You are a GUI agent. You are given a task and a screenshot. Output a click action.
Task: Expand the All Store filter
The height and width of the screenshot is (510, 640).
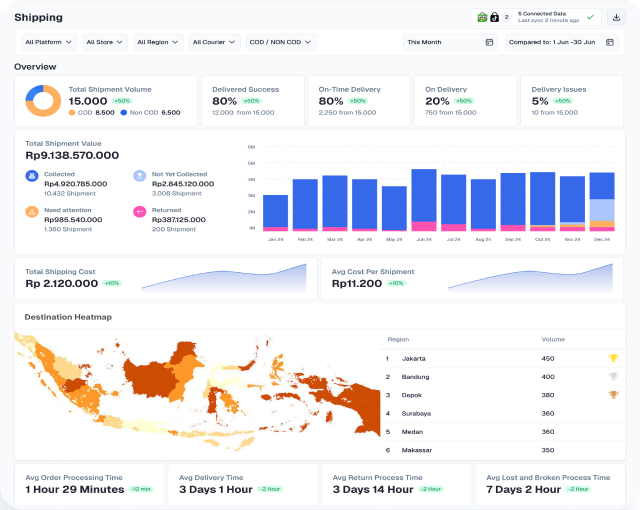(x=104, y=42)
